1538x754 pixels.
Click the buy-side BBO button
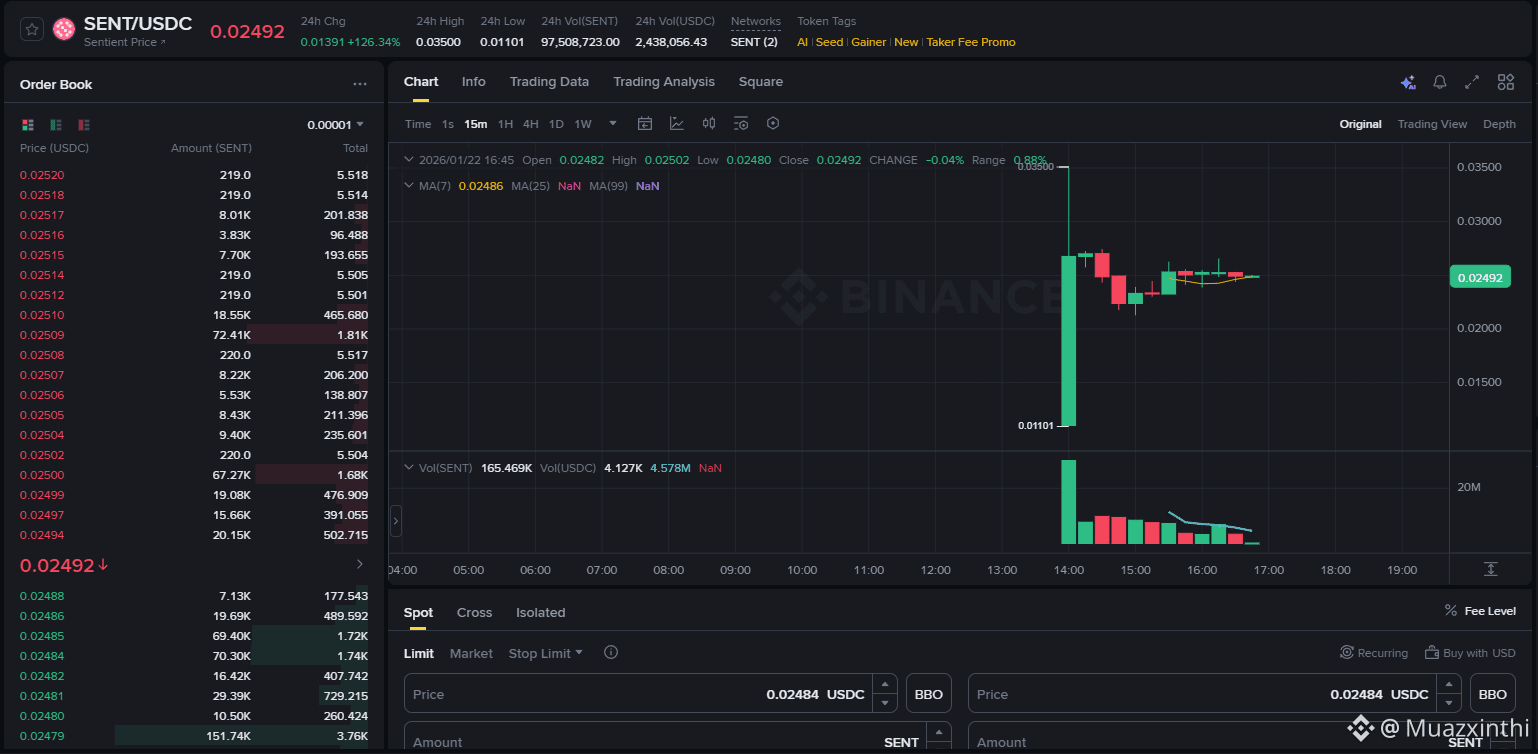[929, 694]
